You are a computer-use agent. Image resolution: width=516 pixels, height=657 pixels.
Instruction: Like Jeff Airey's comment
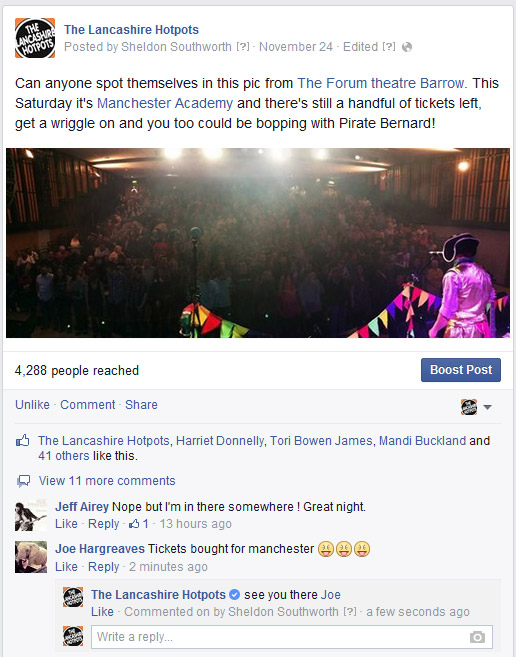66,524
